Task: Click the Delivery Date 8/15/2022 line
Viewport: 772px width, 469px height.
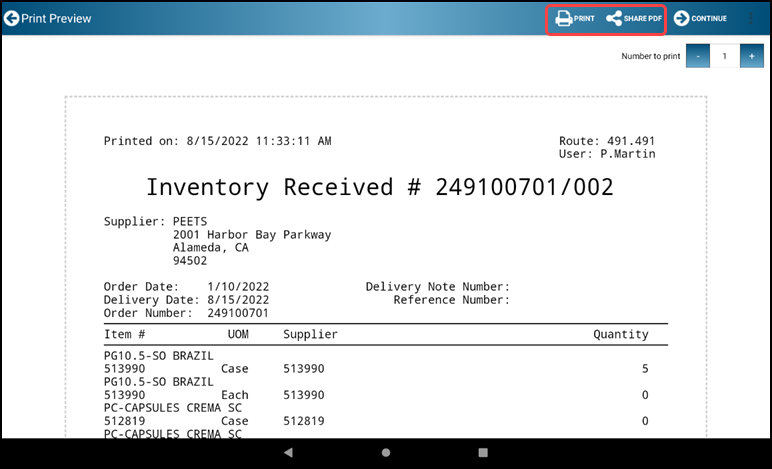Action: (187, 300)
